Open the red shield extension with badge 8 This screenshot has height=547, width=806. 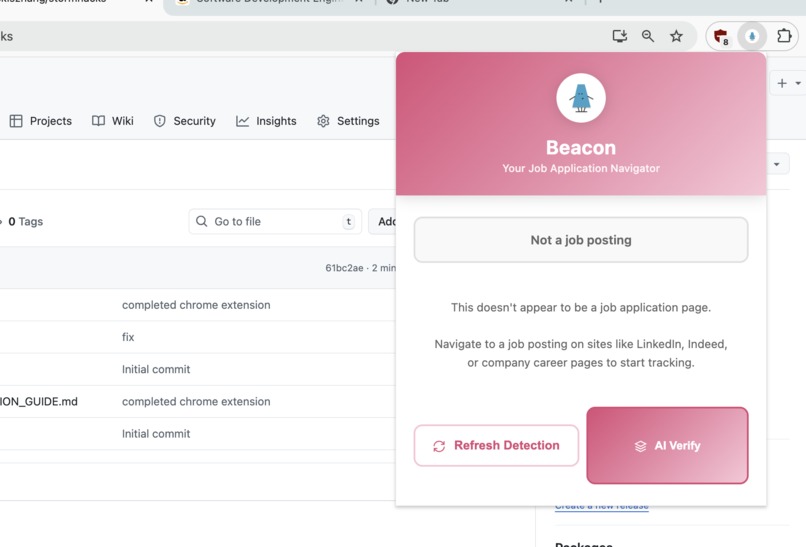[x=721, y=37]
